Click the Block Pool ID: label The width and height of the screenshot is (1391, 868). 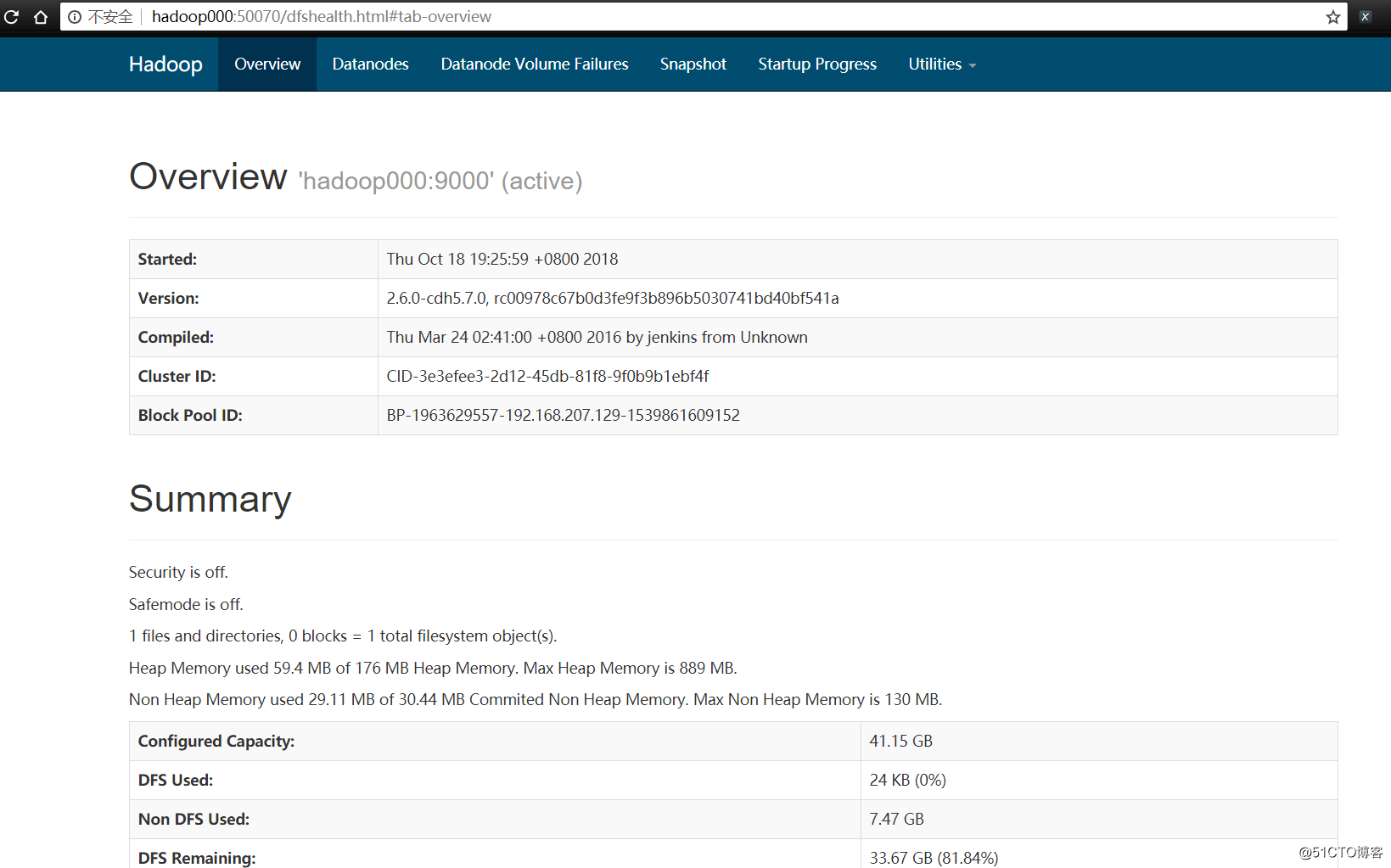[190, 416]
